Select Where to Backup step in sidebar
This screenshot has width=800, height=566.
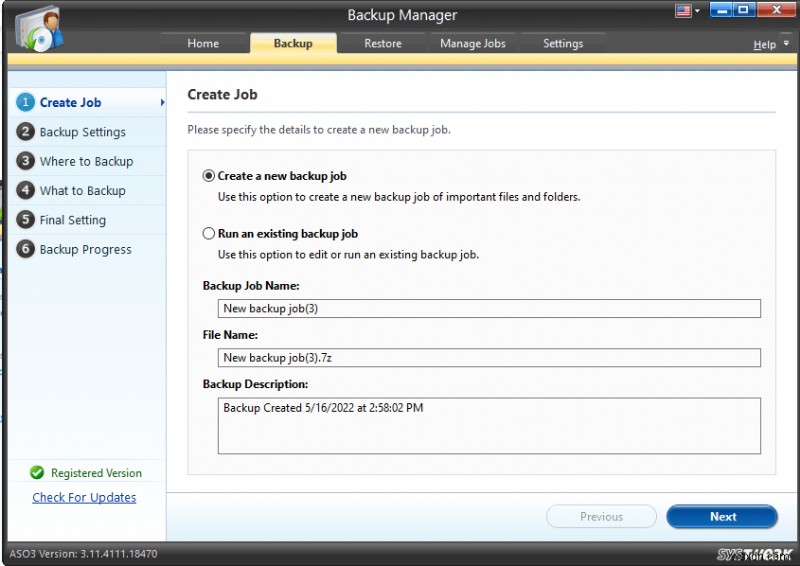click(x=86, y=161)
